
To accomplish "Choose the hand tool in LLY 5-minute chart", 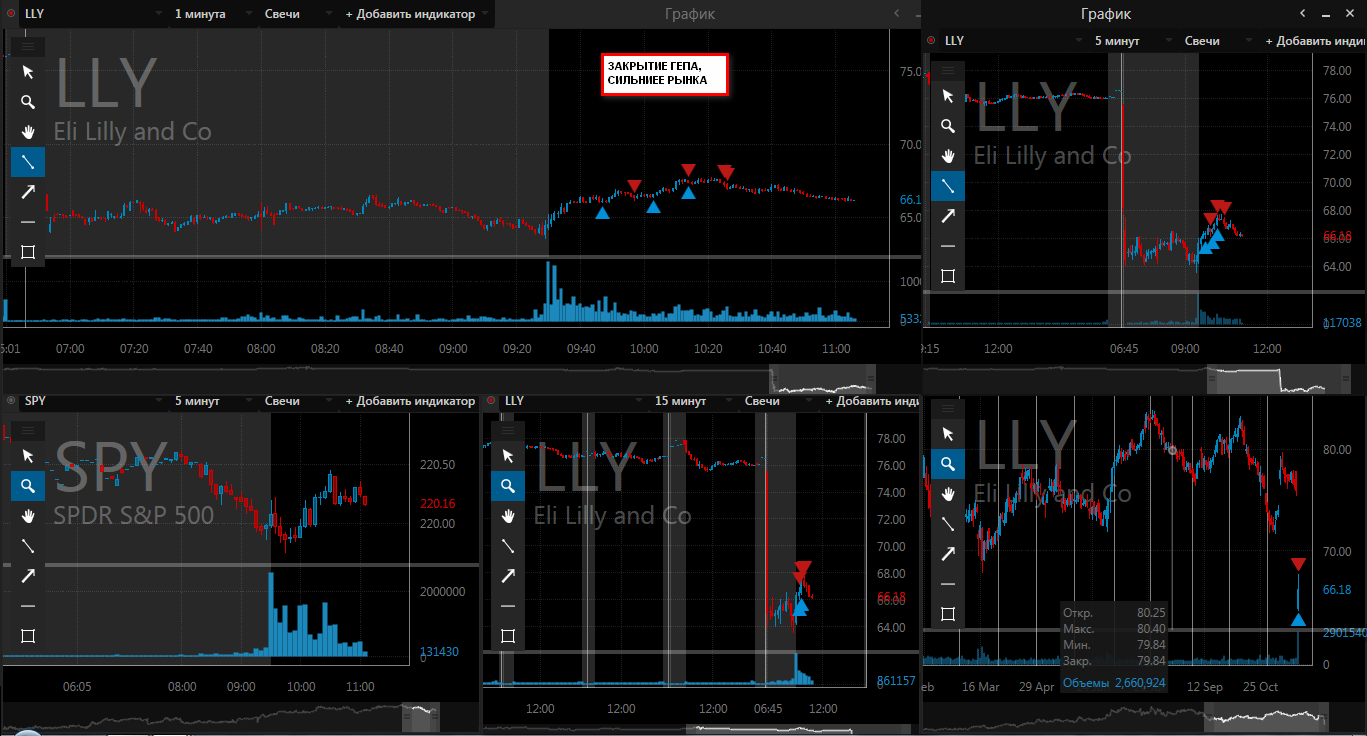I will pyautogui.click(x=948, y=156).
